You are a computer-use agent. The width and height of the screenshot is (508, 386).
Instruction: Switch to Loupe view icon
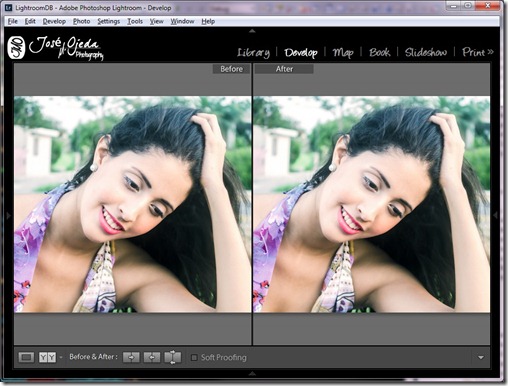(26, 357)
